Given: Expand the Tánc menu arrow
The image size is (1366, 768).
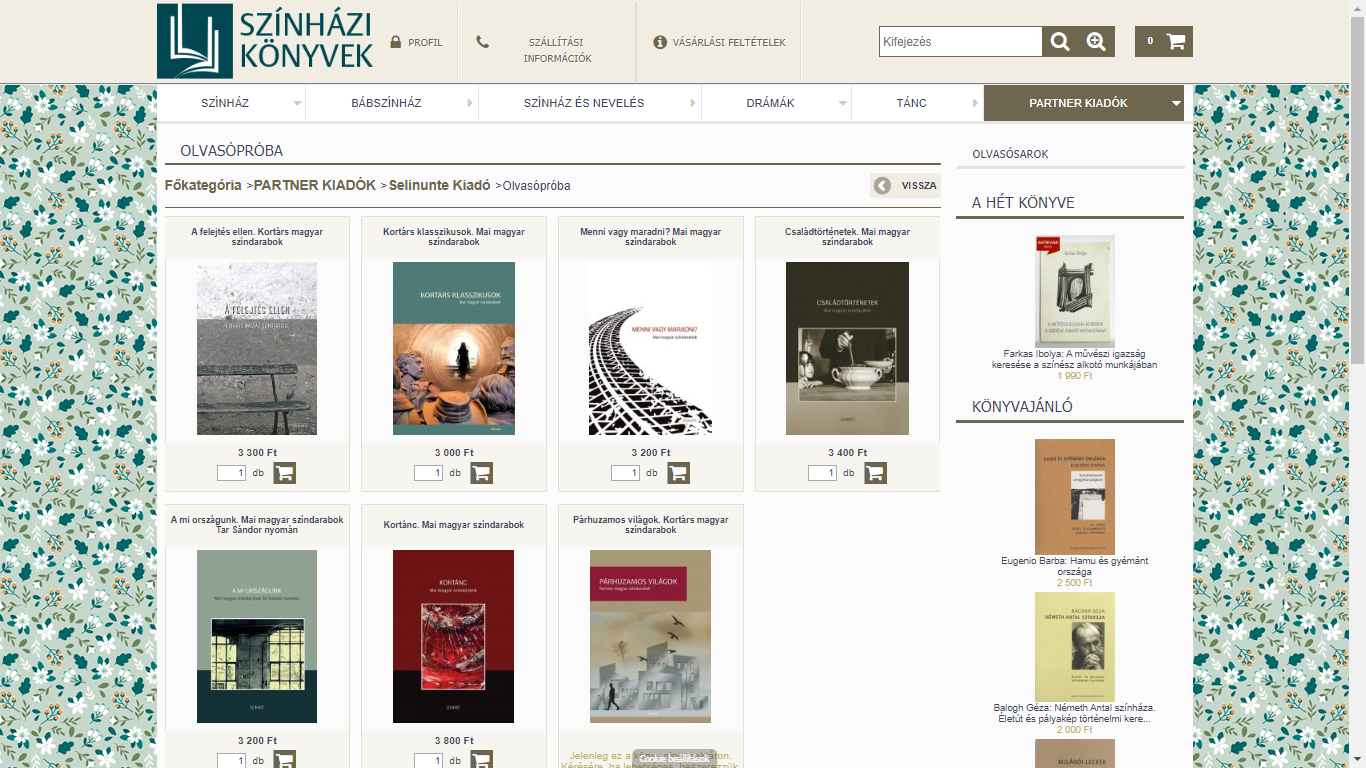Looking at the screenshot, I should pos(976,103).
